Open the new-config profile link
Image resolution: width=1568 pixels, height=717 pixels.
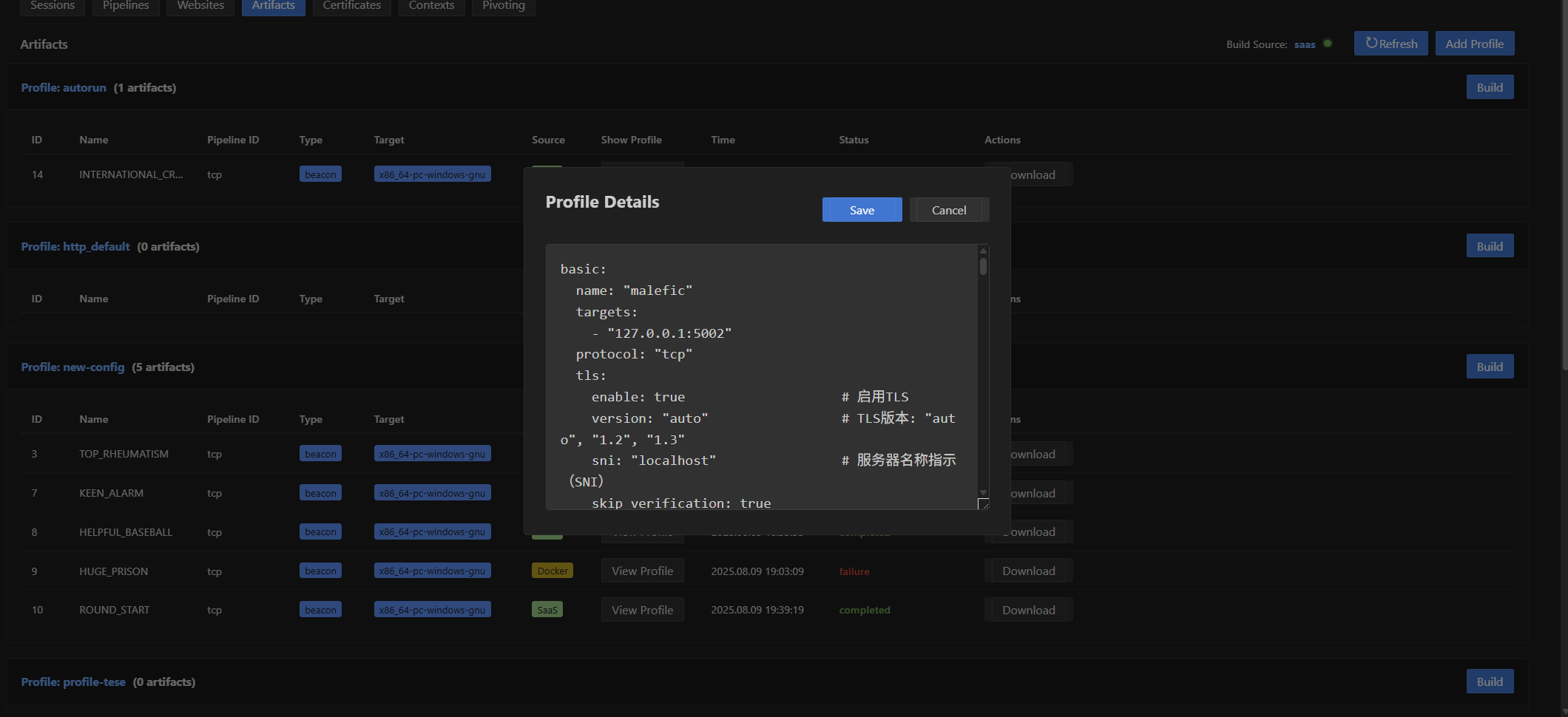pyautogui.click(x=72, y=367)
